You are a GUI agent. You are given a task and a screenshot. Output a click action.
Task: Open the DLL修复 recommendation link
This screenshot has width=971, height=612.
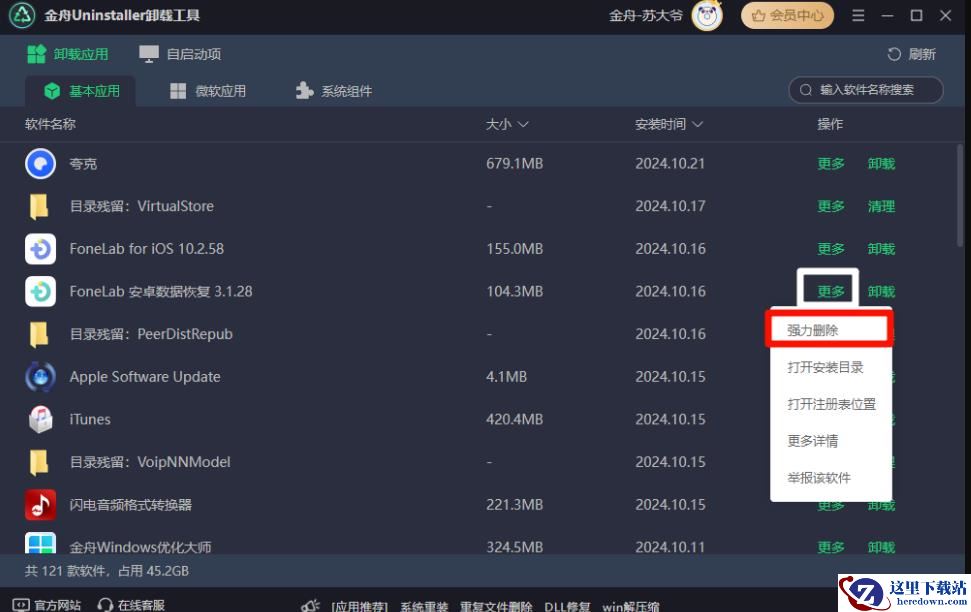pyautogui.click(x=567, y=606)
